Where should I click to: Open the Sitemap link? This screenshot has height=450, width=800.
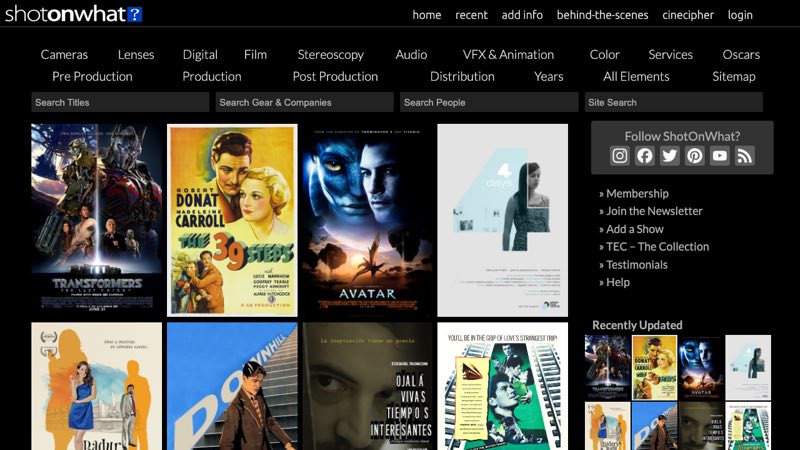pos(734,77)
